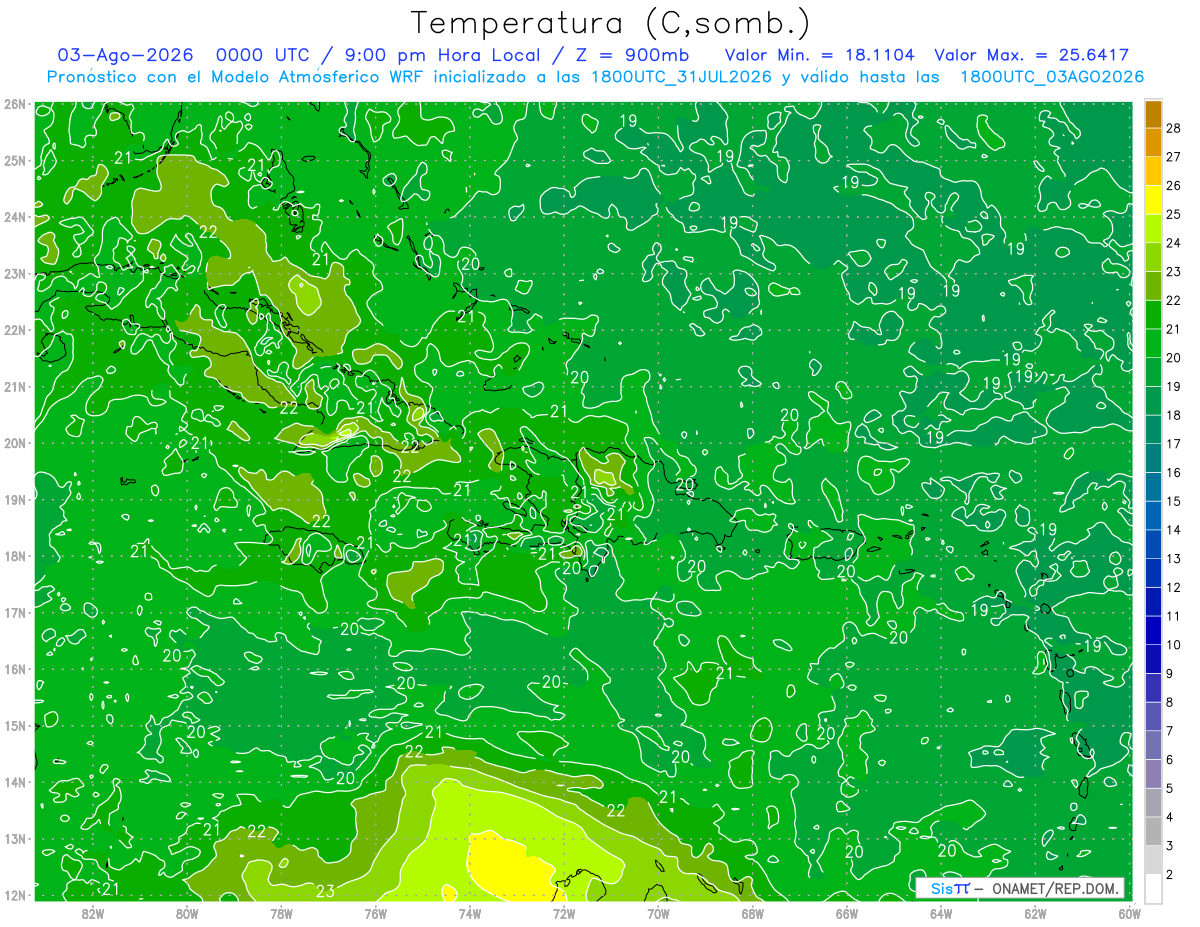Click the legend value '2' on color scale
The image size is (1200, 927).
1170,875
